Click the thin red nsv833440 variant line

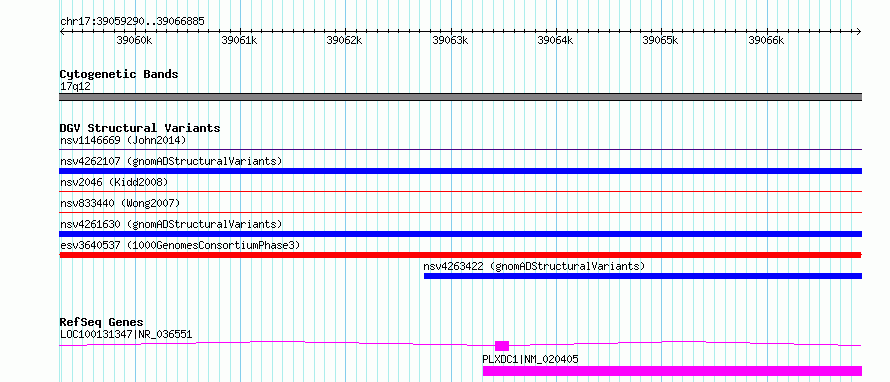(460, 213)
